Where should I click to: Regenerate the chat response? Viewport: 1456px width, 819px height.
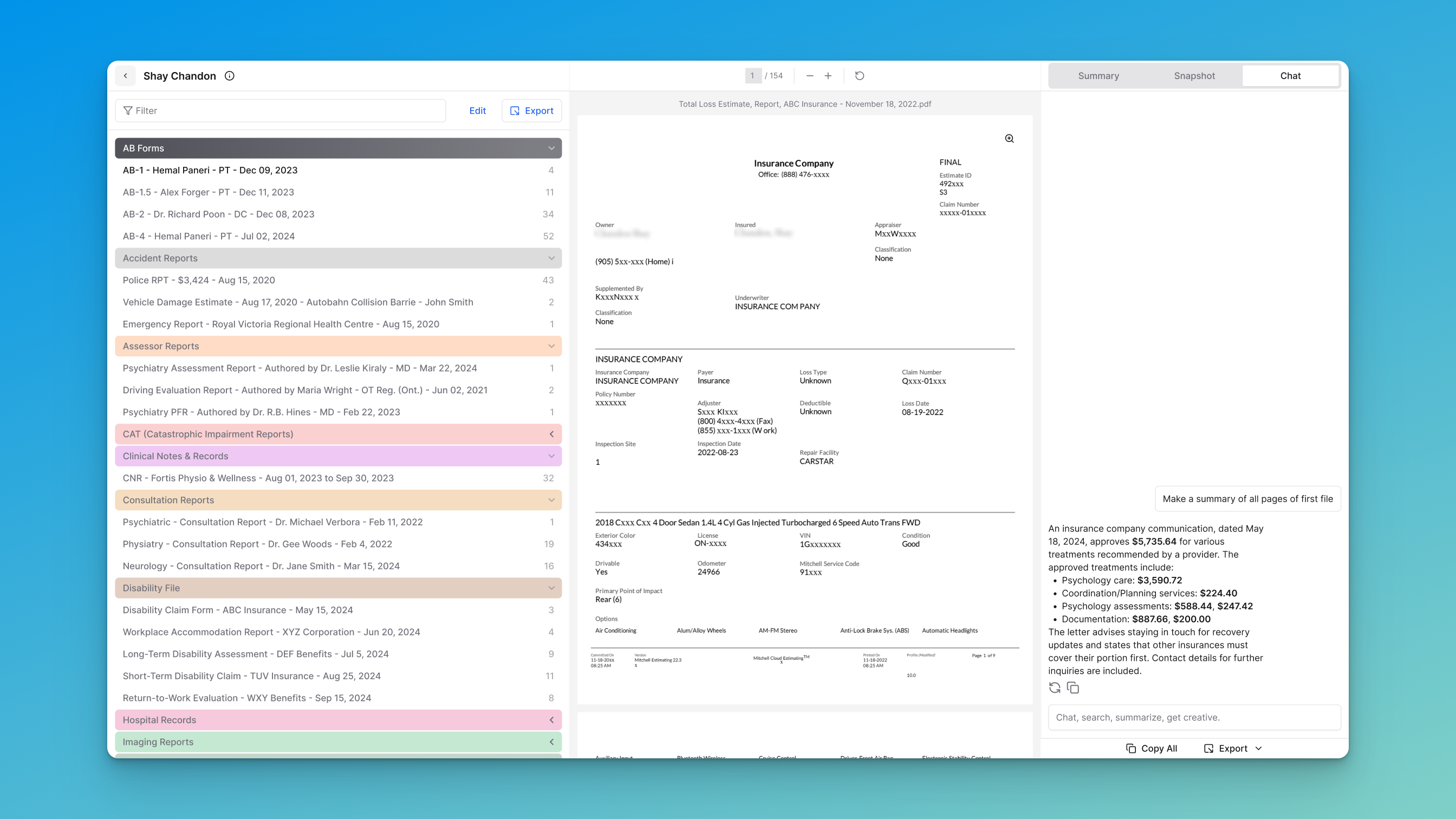[1055, 688]
